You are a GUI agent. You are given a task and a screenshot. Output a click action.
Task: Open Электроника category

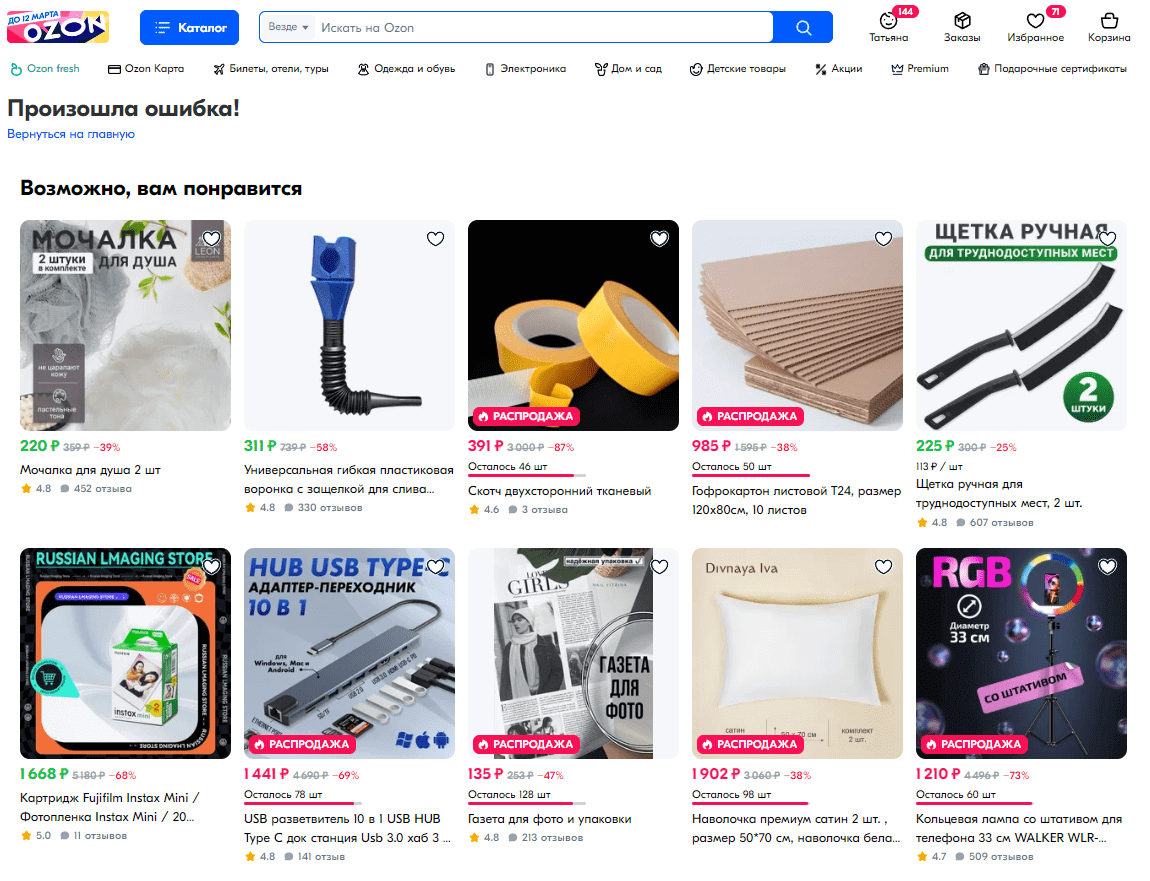(526, 69)
